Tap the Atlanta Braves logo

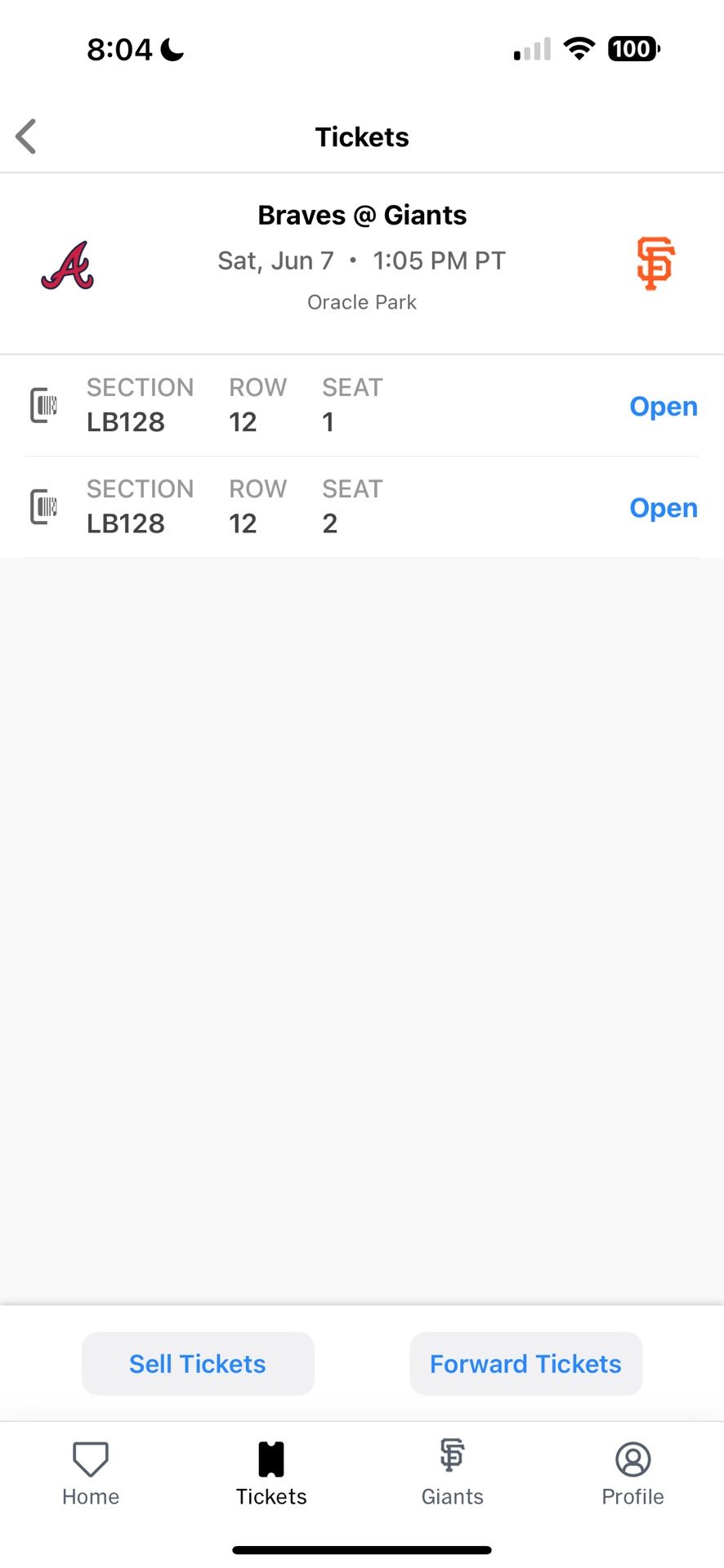(x=68, y=265)
